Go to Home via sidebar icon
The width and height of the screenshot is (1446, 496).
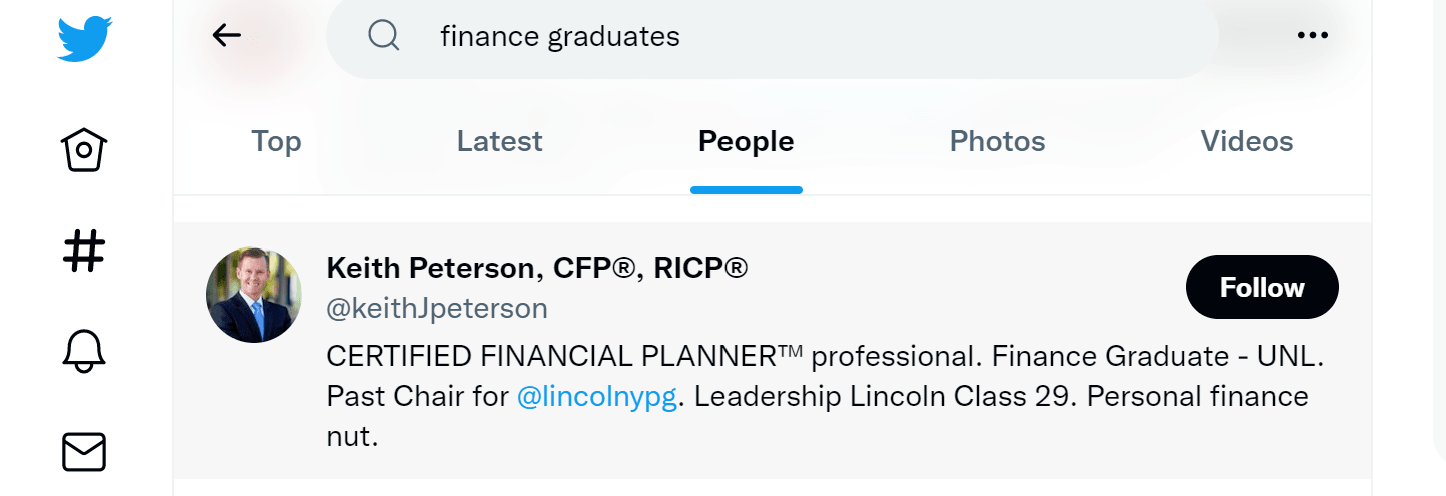[84, 150]
